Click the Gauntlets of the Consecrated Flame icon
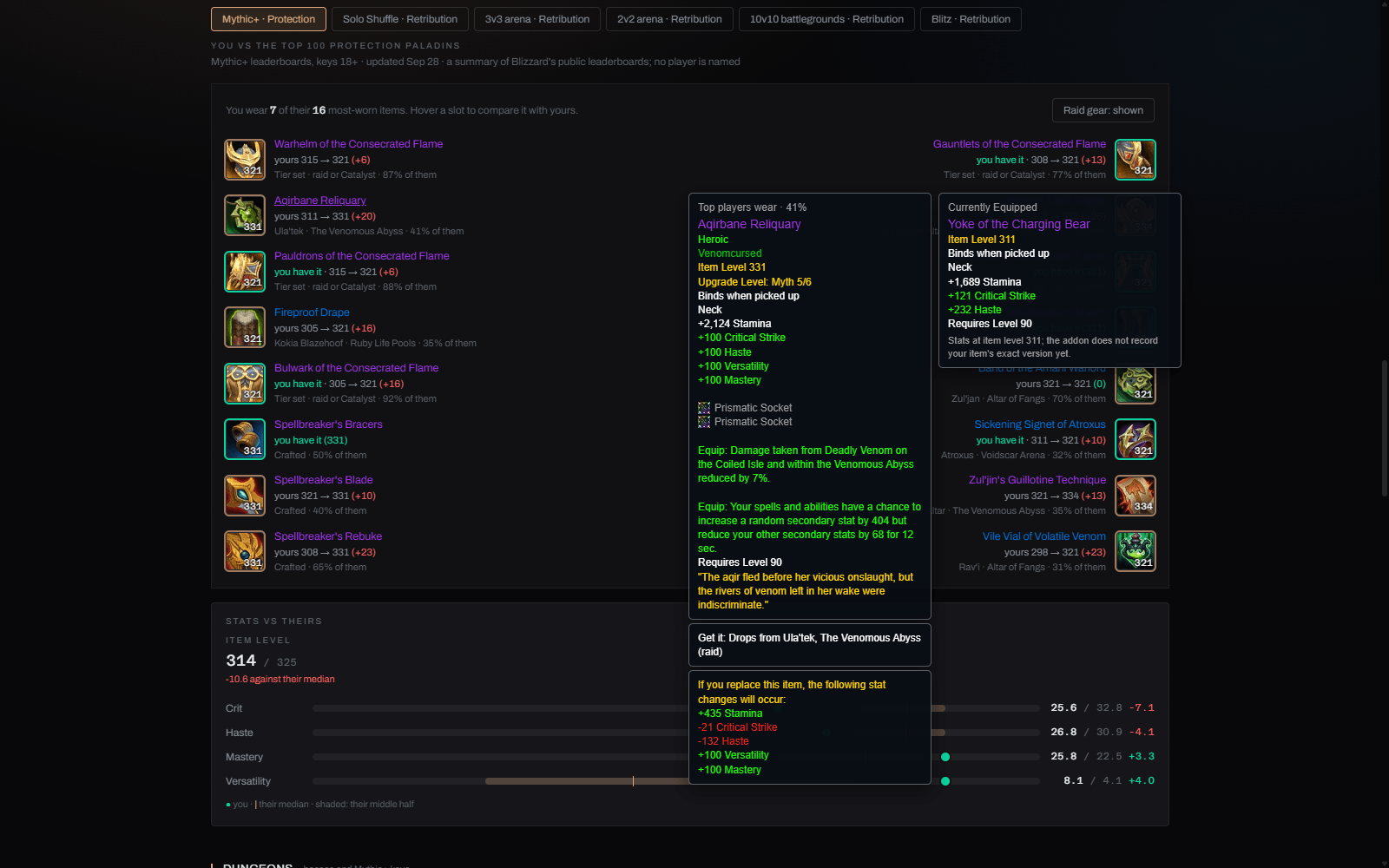 coord(1136,160)
